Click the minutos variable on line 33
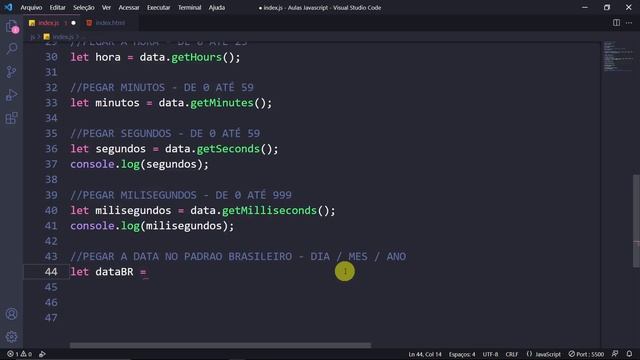This screenshot has width=640, height=360. tap(117, 103)
